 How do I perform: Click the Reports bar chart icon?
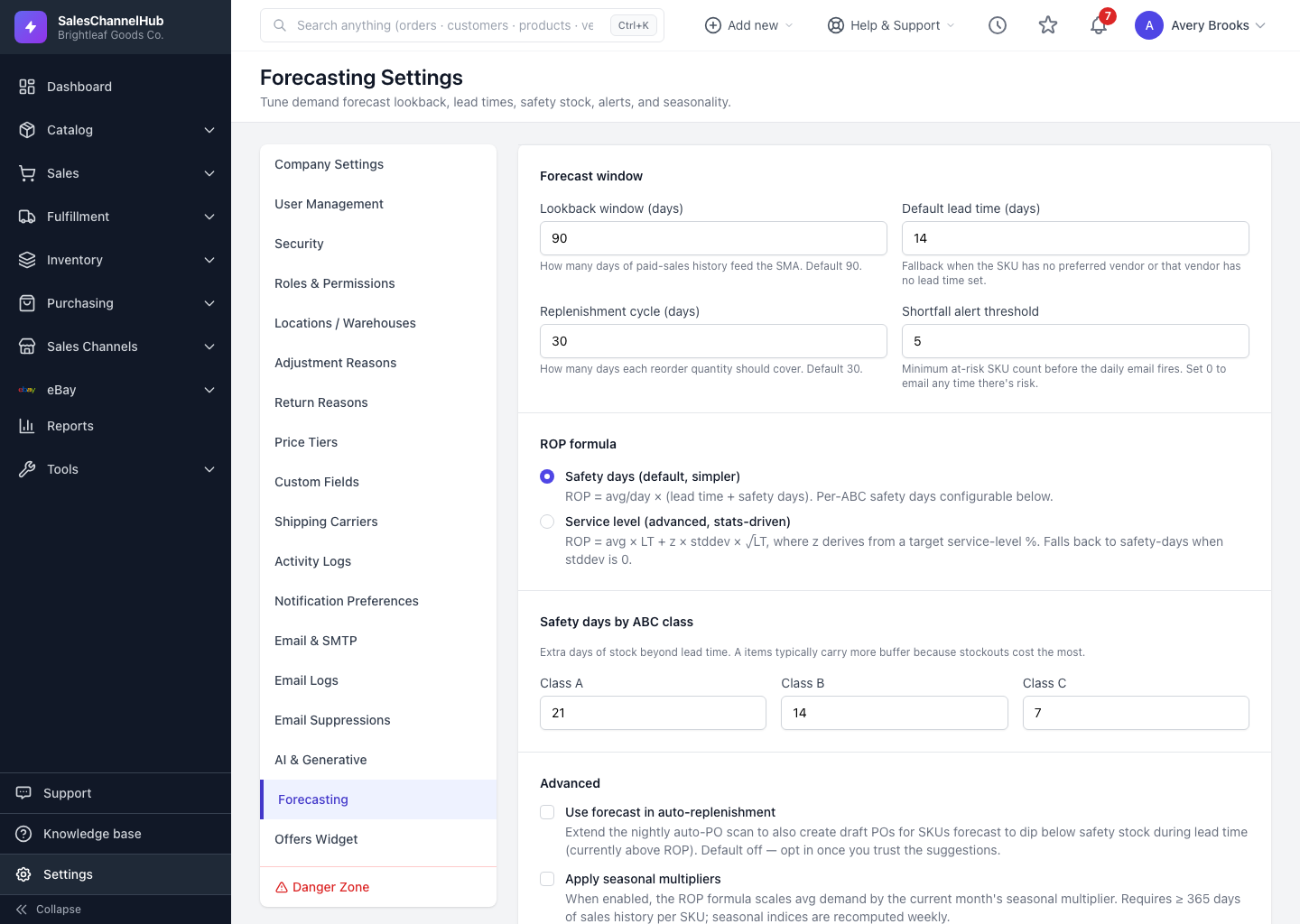(27, 426)
